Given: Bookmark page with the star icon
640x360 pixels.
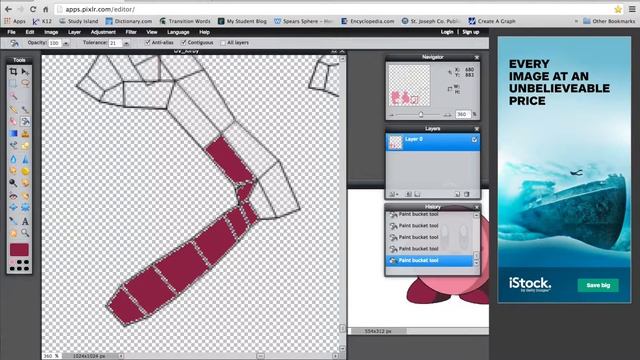Looking at the screenshot, I should click(618, 9).
